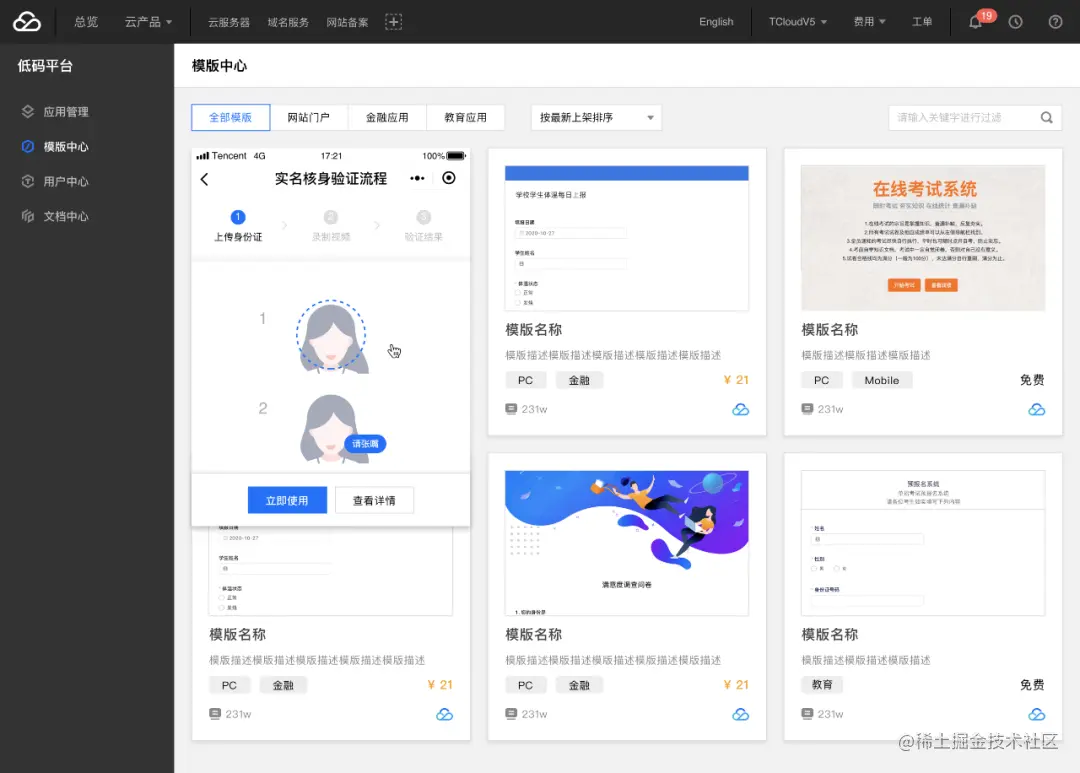
Task: Open 云服务器 in the top navigation
Action: tap(229, 22)
